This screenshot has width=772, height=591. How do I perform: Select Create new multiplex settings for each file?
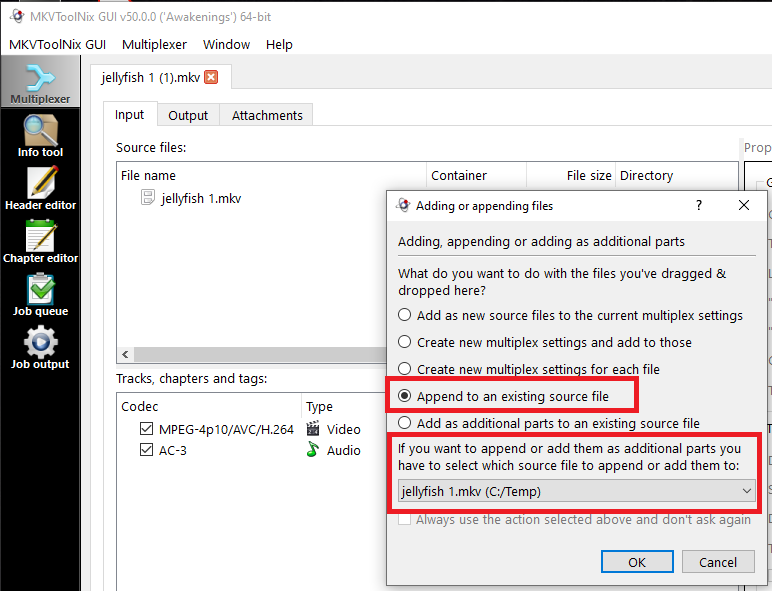405,368
